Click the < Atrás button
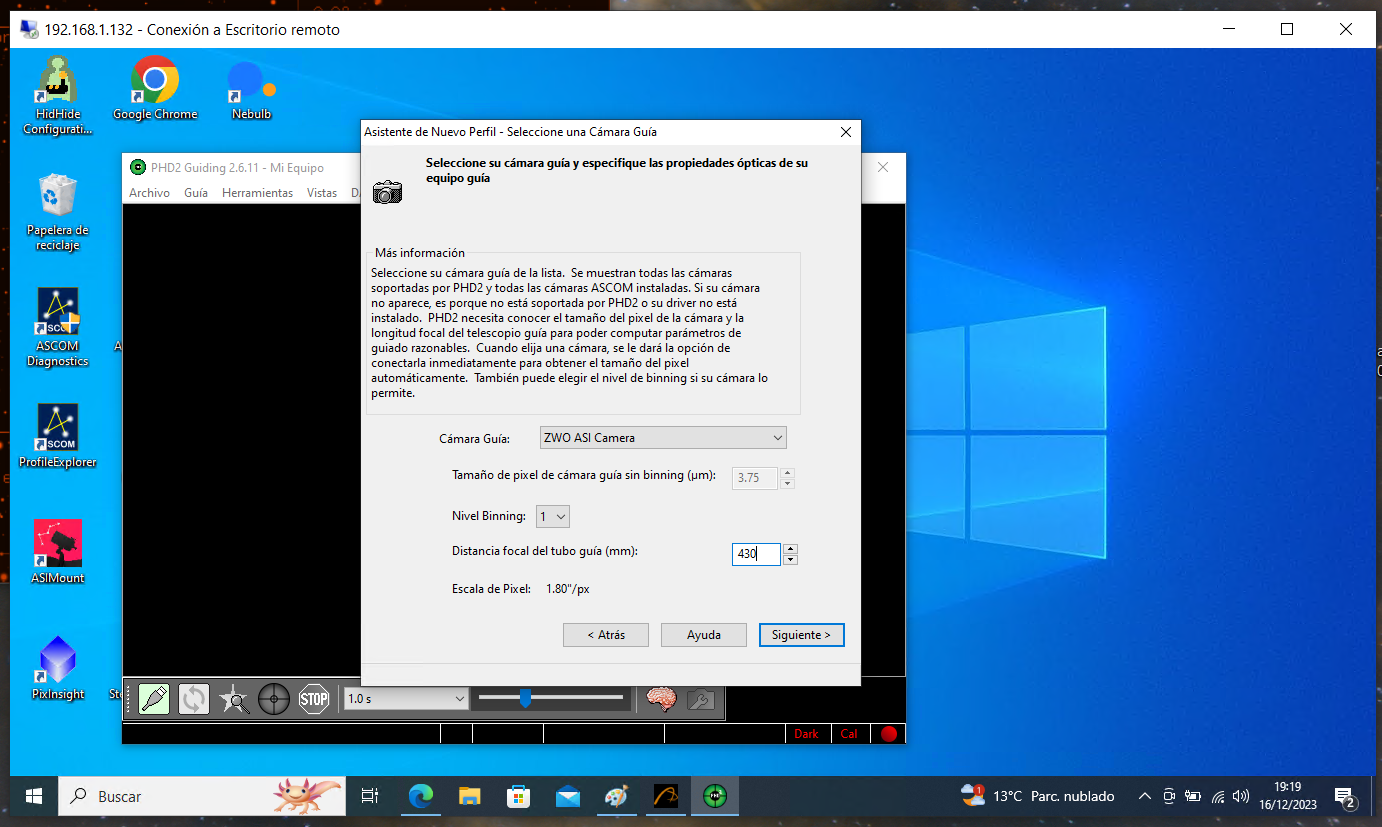This screenshot has height=827, width=1382. tap(605, 635)
